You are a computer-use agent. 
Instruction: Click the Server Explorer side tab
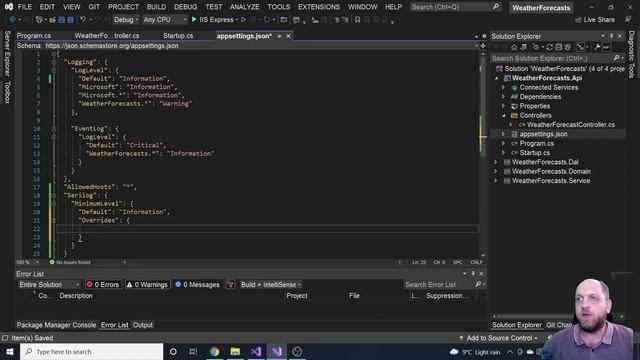[7, 53]
